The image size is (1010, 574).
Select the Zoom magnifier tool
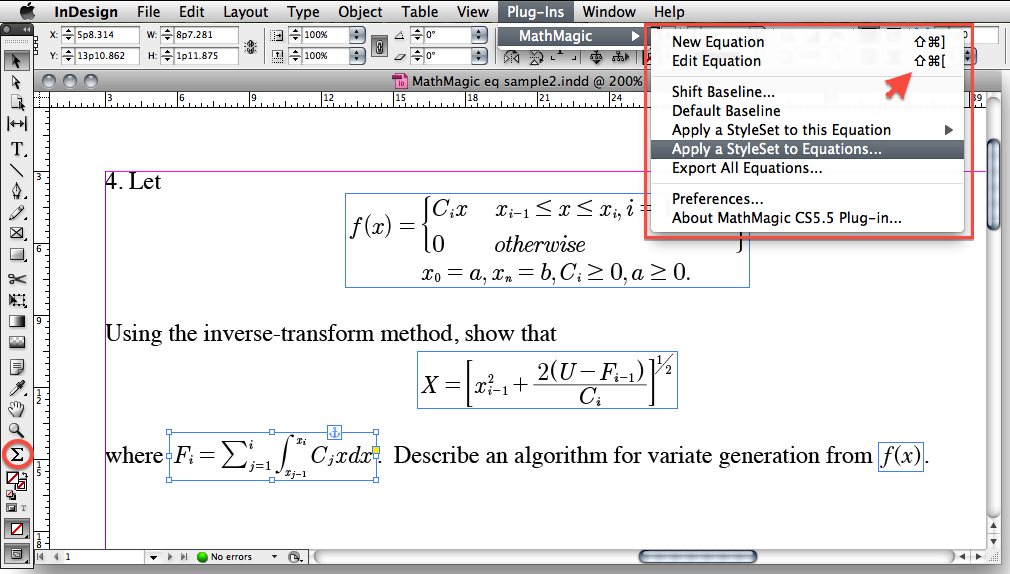(x=17, y=430)
